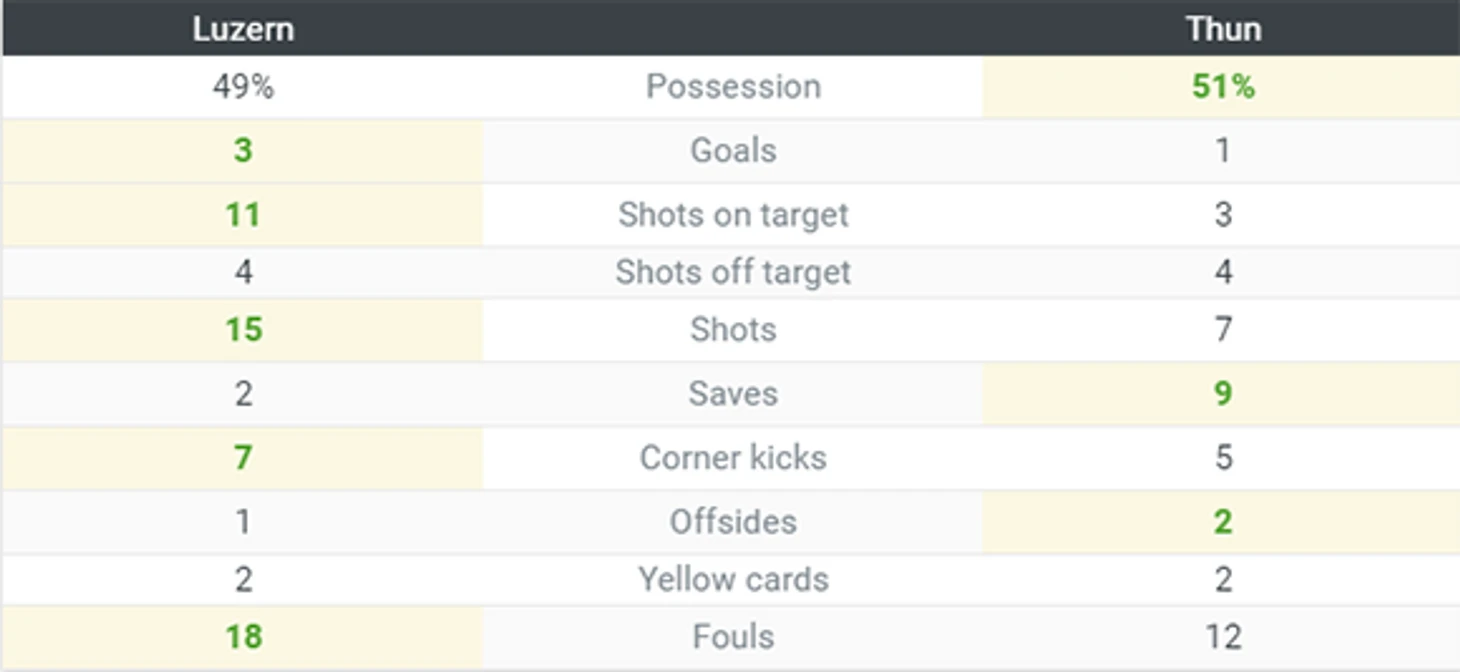This screenshot has height=672, width=1460.
Task: Select the Saves row label
Action: 733,394
